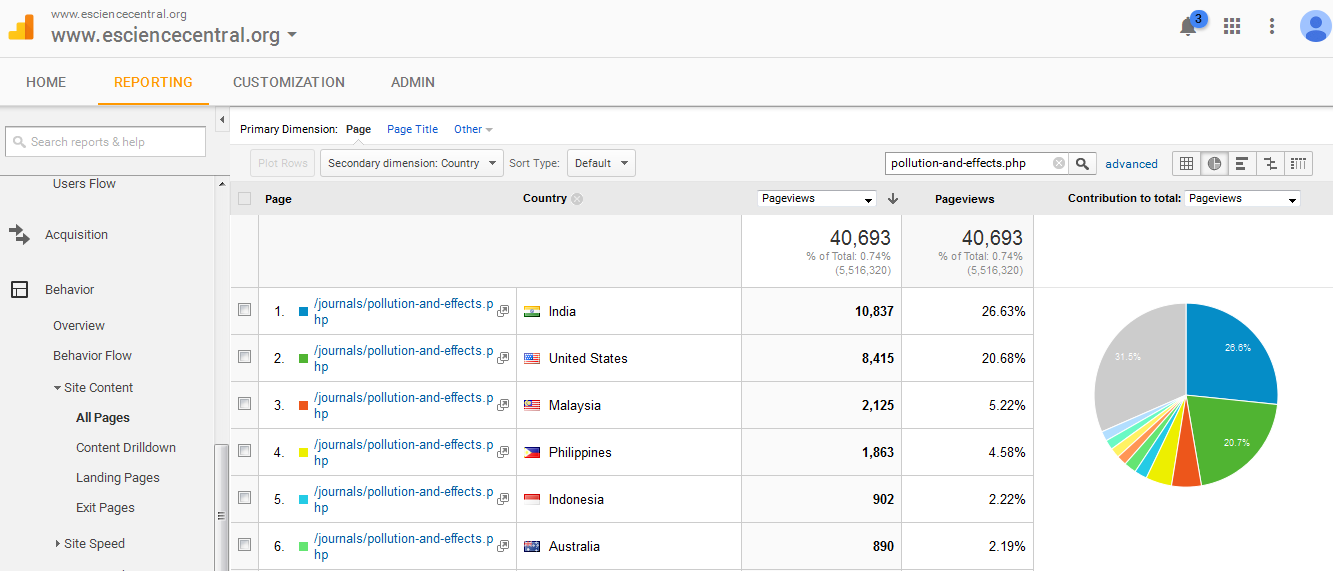The height and width of the screenshot is (571, 1333).
Task: Check the Philippines row checkbox
Action: click(245, 451)
